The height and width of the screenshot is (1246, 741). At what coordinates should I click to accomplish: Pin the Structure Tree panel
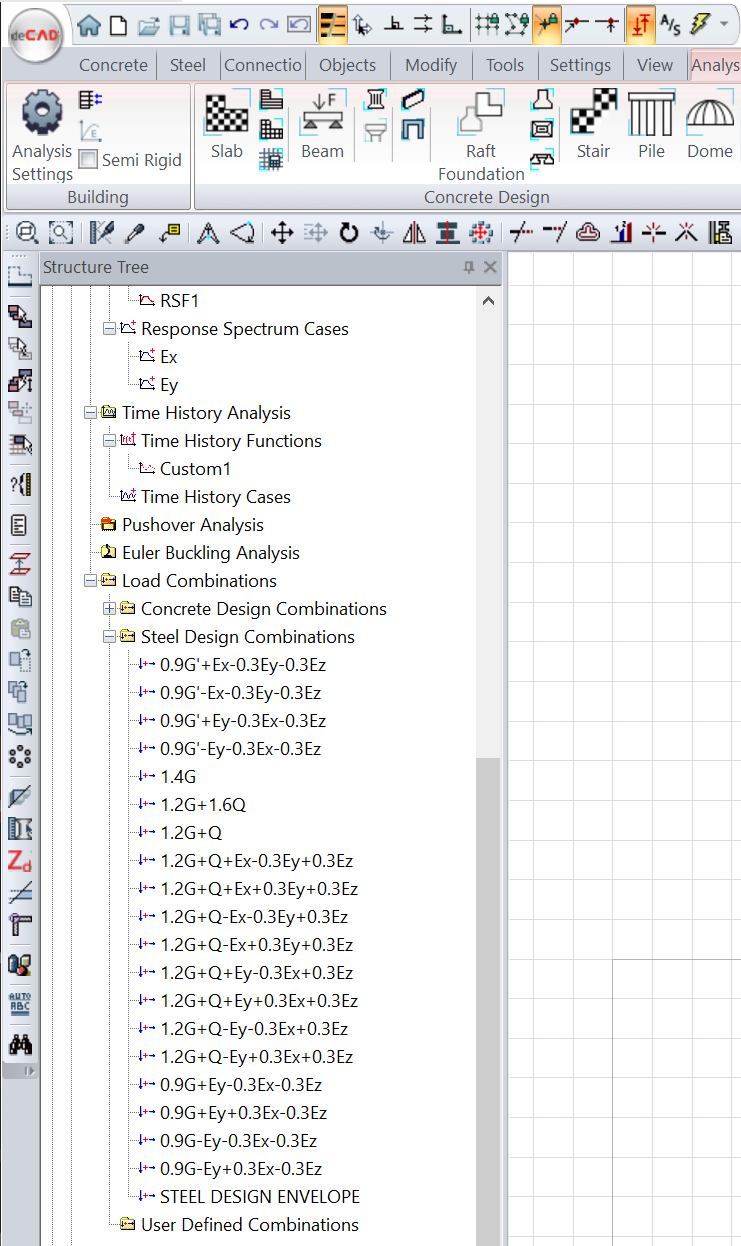pos(469,267)
